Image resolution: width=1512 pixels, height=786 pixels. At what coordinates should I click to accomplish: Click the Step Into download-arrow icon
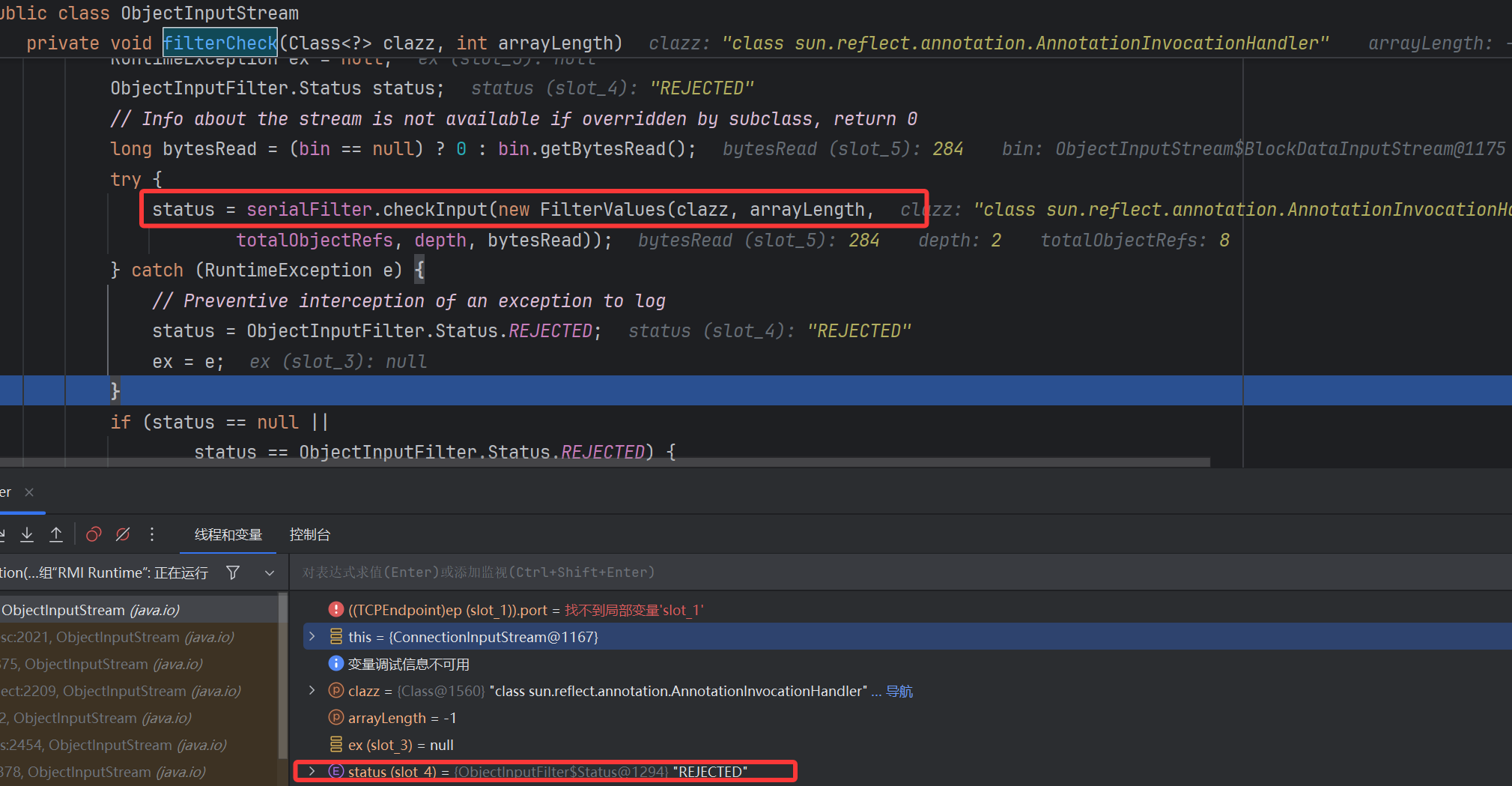27,534
